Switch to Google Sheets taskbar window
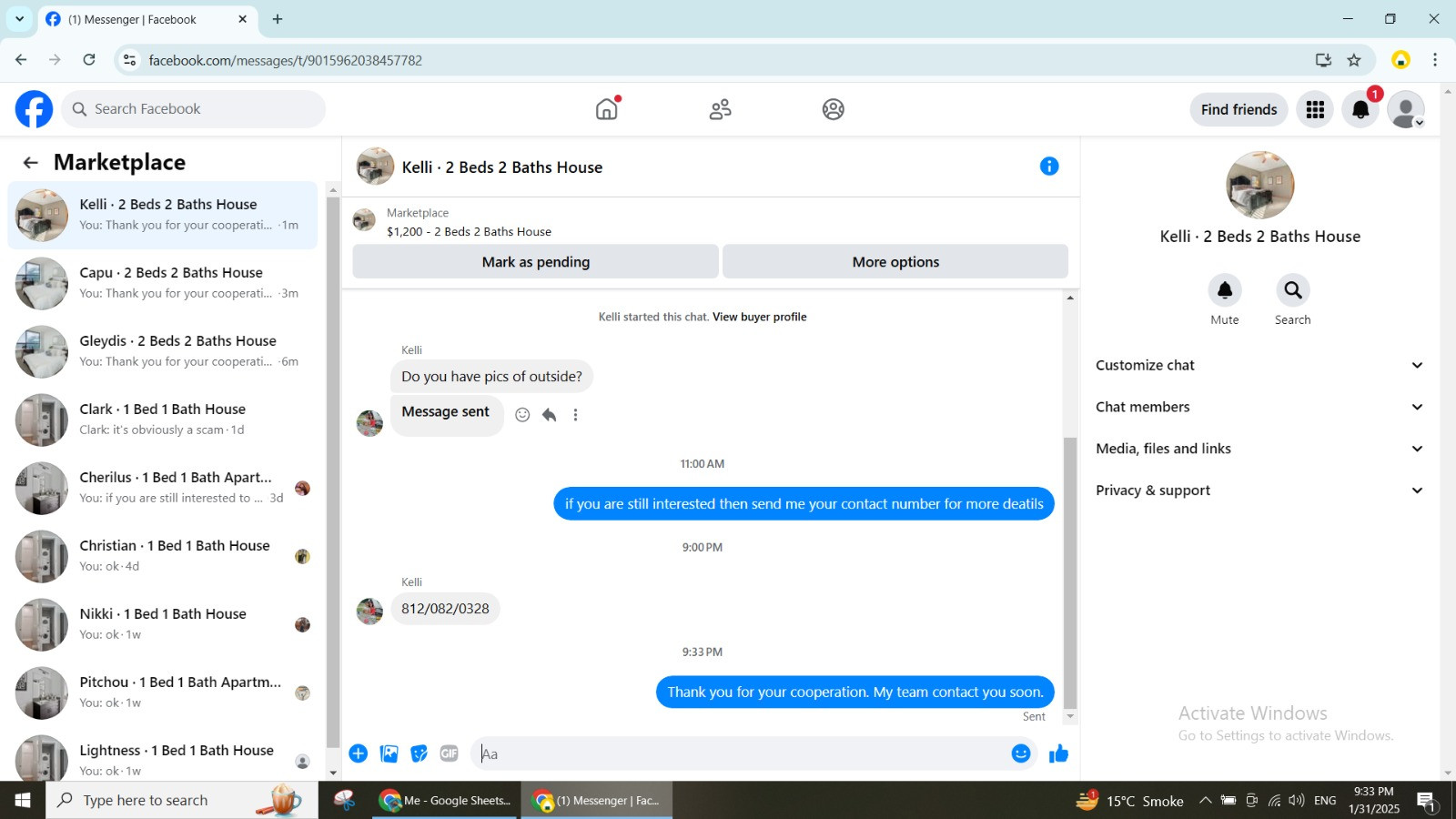This screenshot has height=819, width=1456. click(446, 800)
